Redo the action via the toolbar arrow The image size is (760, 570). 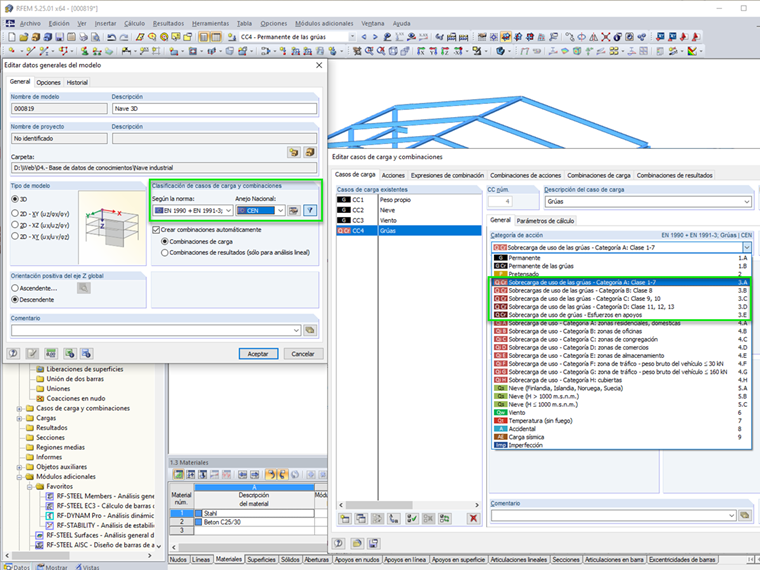coord(124,37)
